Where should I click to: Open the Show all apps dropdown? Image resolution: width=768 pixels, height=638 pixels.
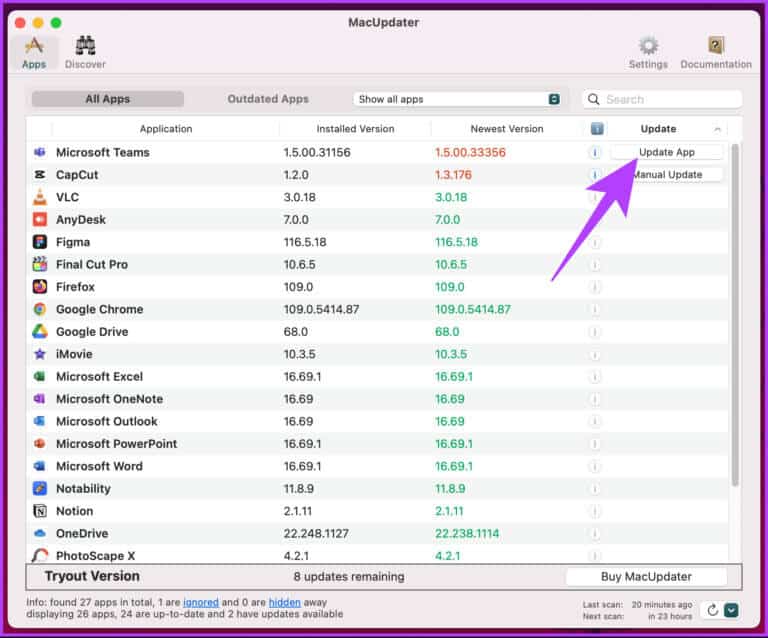[457, 99]
